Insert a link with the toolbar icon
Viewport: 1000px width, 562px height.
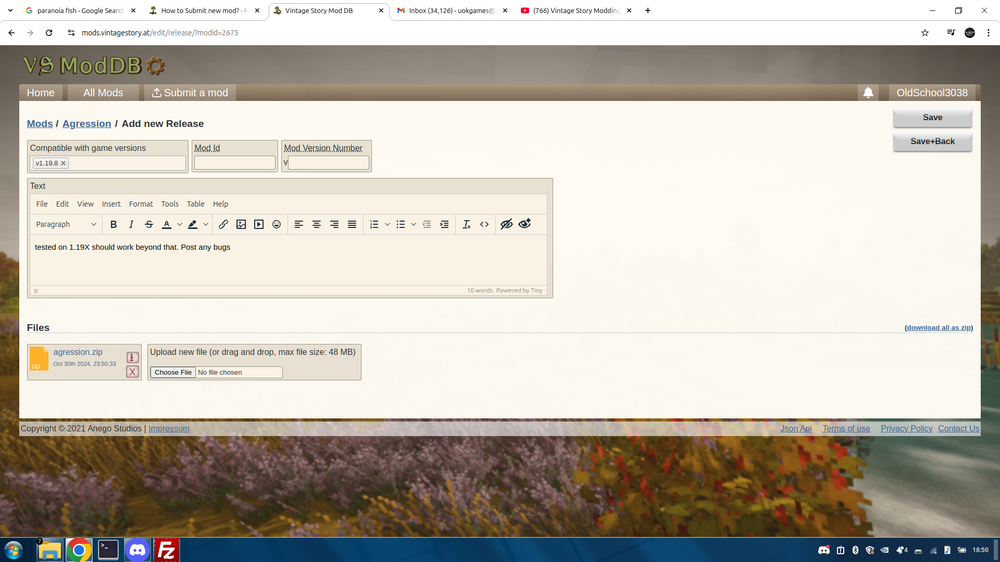click(223, 225)
